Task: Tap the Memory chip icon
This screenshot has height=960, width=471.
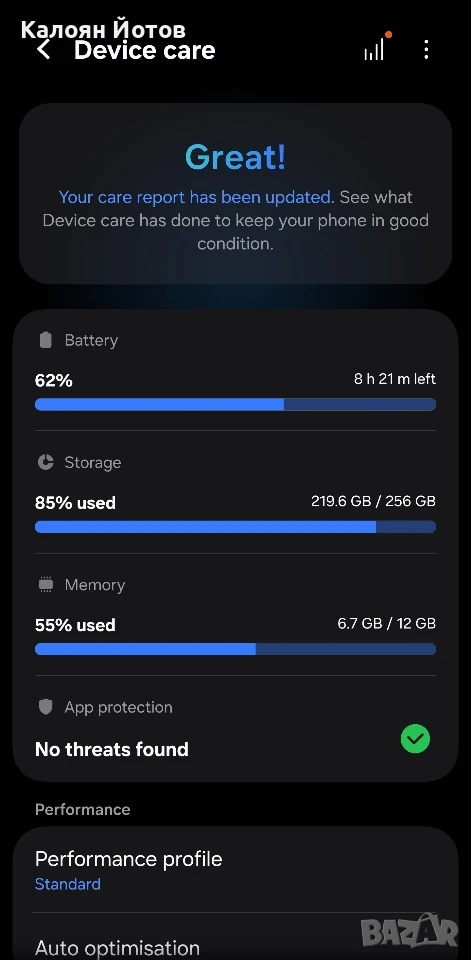Action: pos(45,585)
